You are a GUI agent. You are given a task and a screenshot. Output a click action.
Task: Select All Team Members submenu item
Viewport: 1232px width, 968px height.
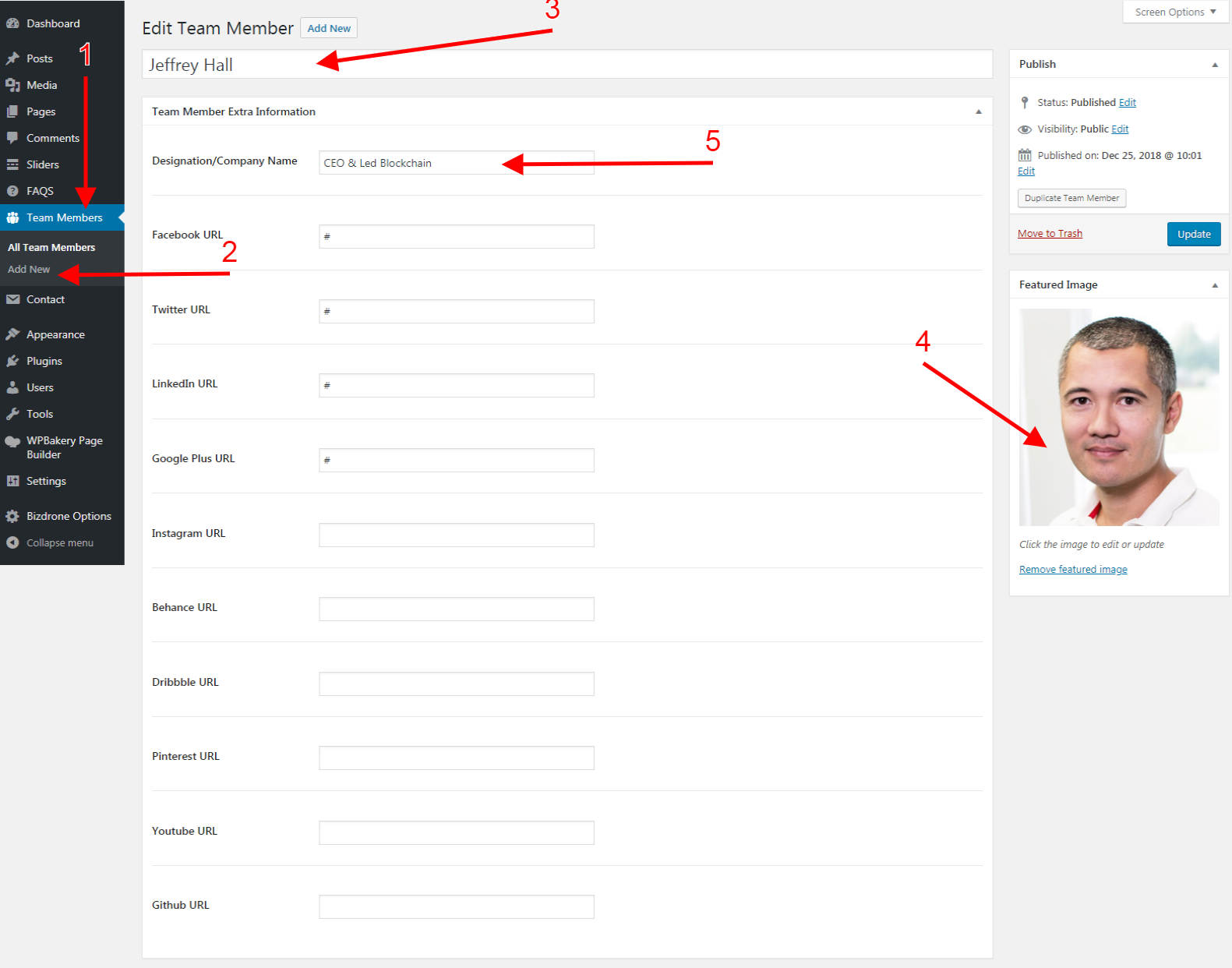point(51,247)
